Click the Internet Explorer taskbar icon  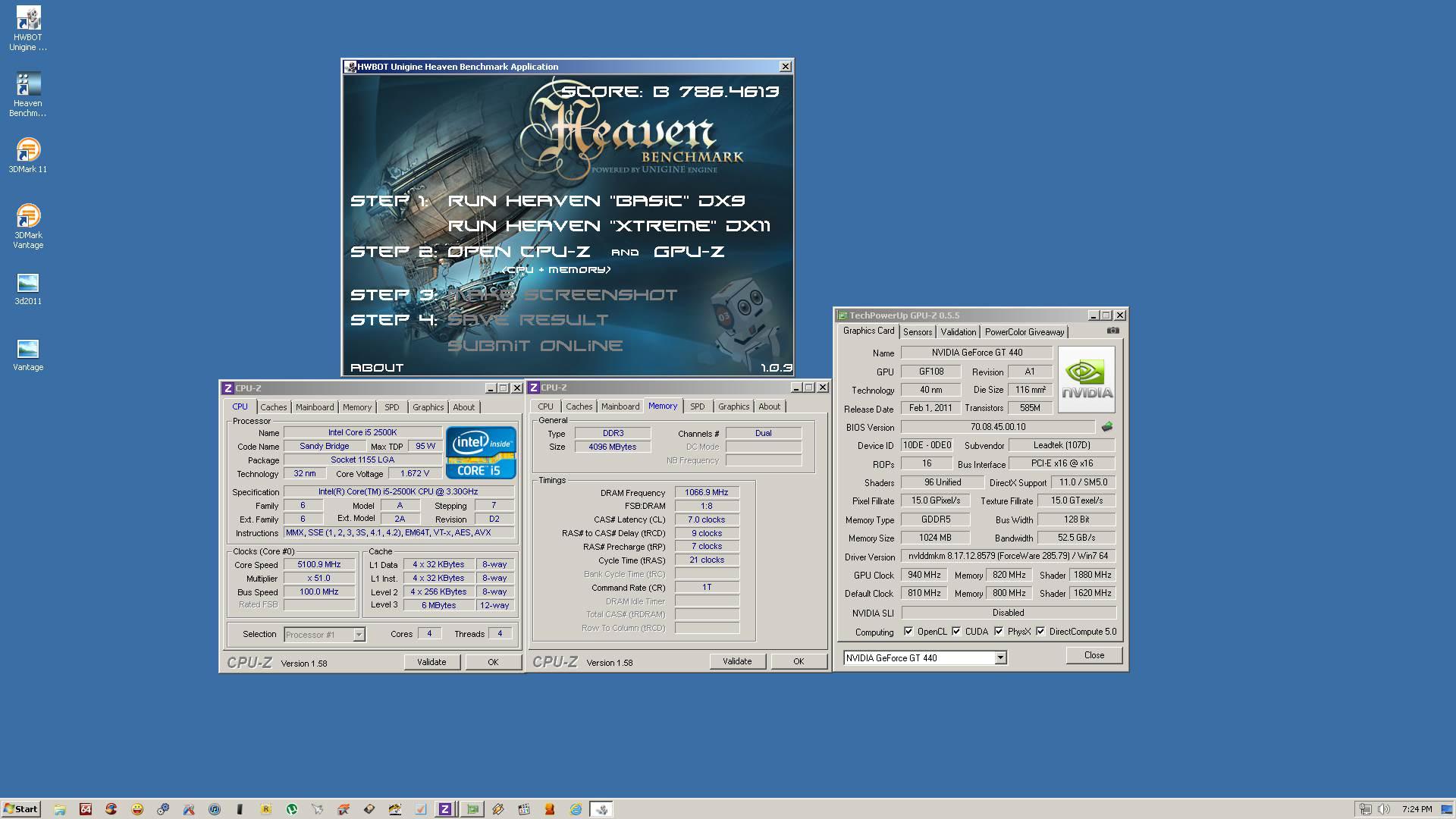pos(576,809)
